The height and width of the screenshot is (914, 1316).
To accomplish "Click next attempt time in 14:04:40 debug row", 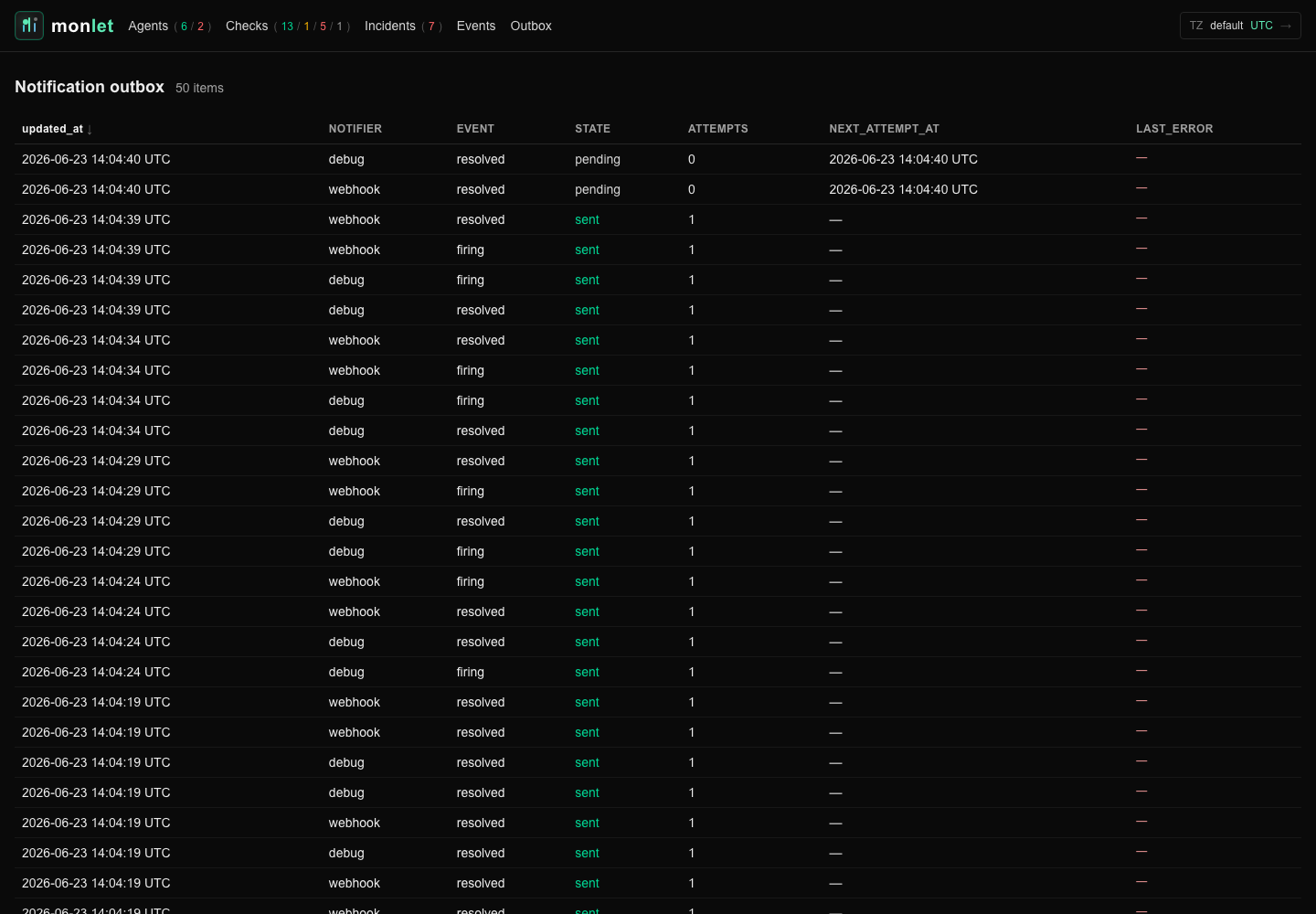I will point(903,159).
